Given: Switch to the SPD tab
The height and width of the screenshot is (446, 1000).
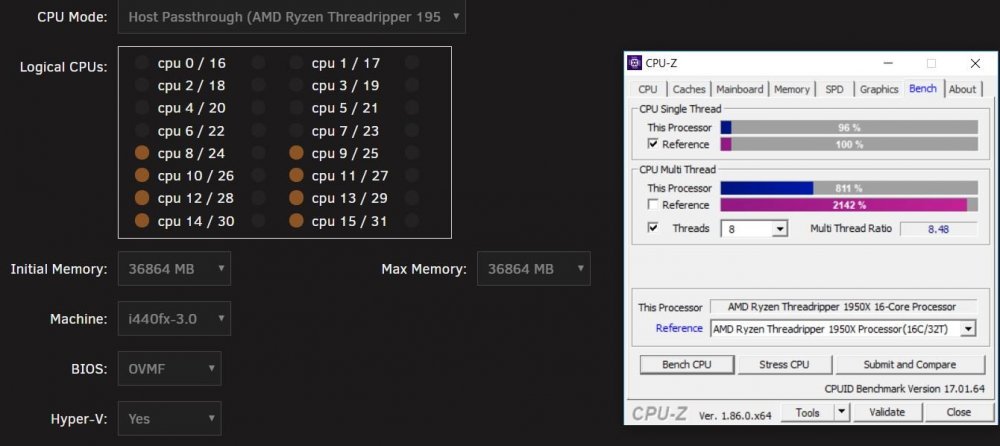Looking at the screenshot, I should 834,89.
